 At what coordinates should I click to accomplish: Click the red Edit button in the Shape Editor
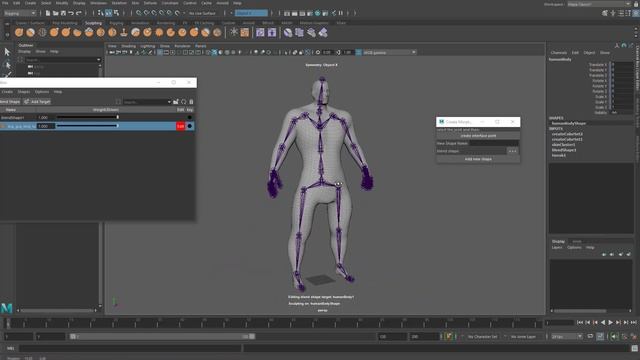tap(180, 126)
